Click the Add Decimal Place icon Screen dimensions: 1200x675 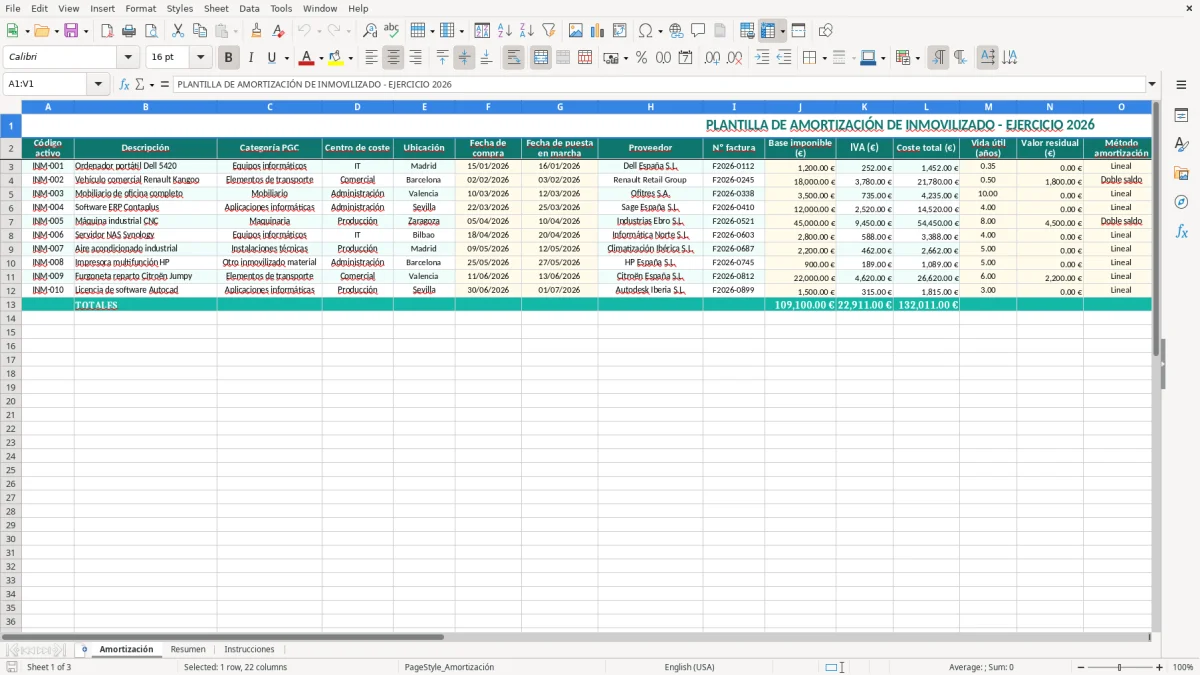[x=712, y=58]
